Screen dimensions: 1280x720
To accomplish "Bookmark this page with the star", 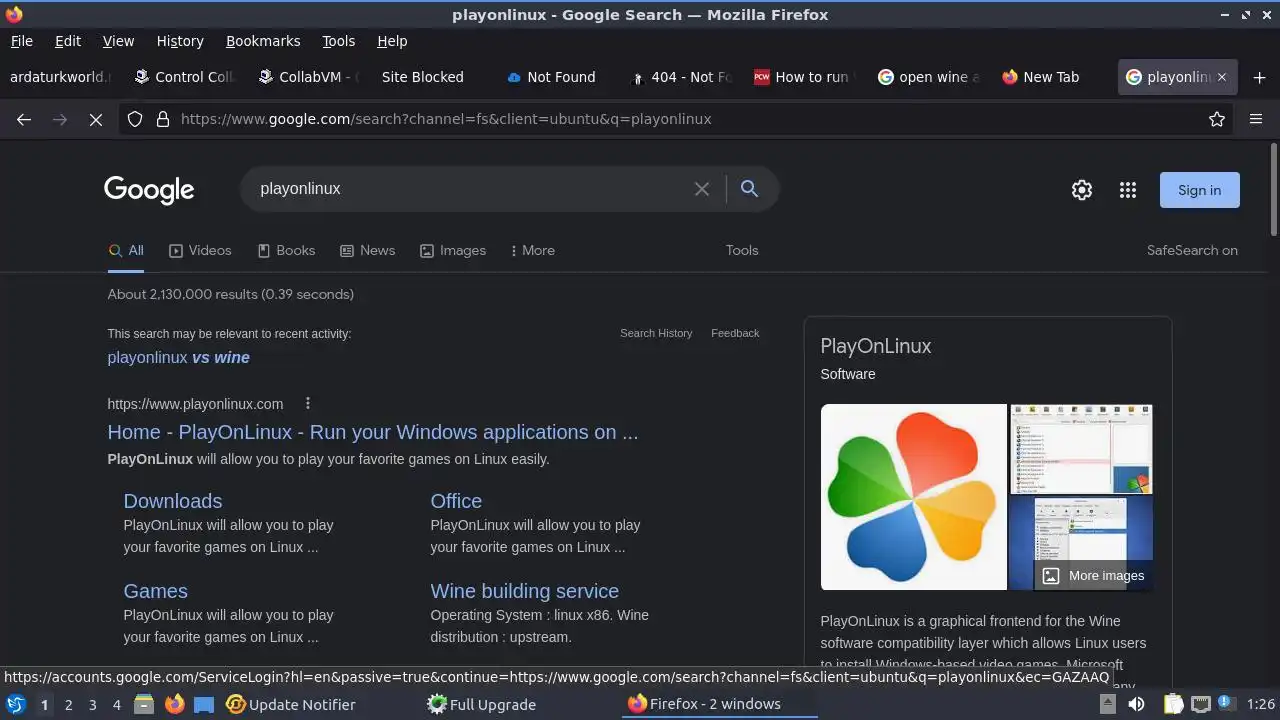I will (1217, 119).
